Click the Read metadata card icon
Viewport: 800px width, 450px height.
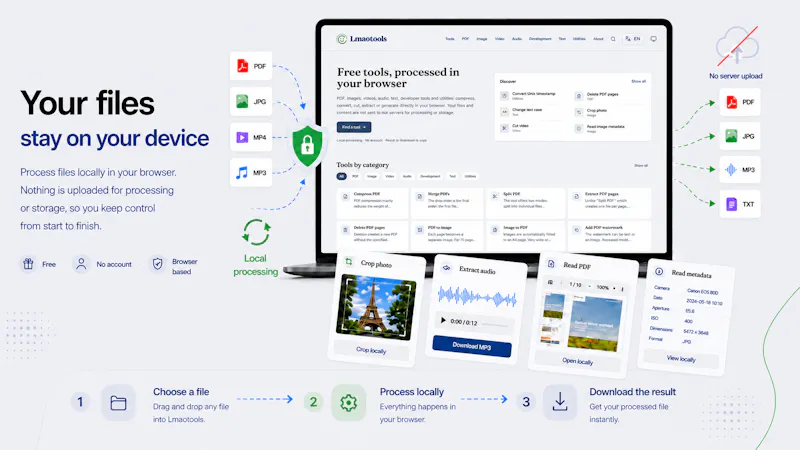coord(659,271)
